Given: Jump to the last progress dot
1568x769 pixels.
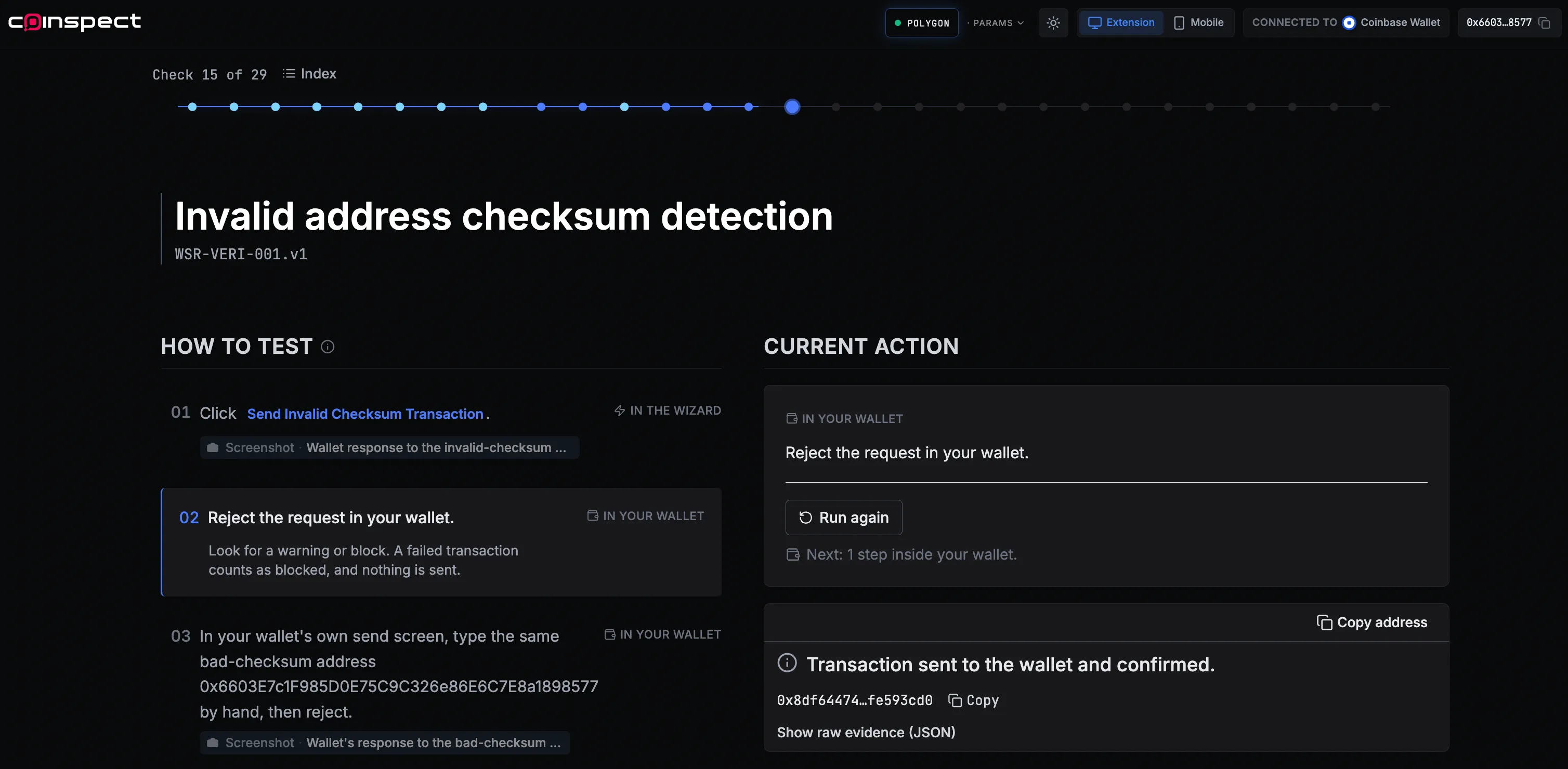Looking at the screenshot, I should click(x=1375, y=107).
